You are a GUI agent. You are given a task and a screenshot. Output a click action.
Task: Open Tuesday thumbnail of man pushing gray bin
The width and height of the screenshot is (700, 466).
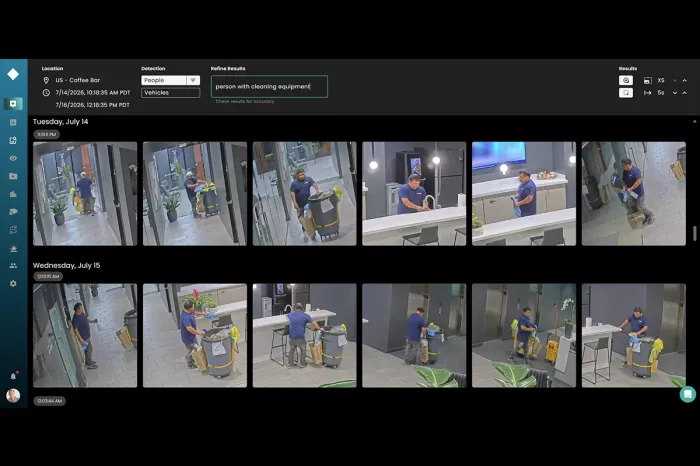pyautogui.click(x=304, y=194)
